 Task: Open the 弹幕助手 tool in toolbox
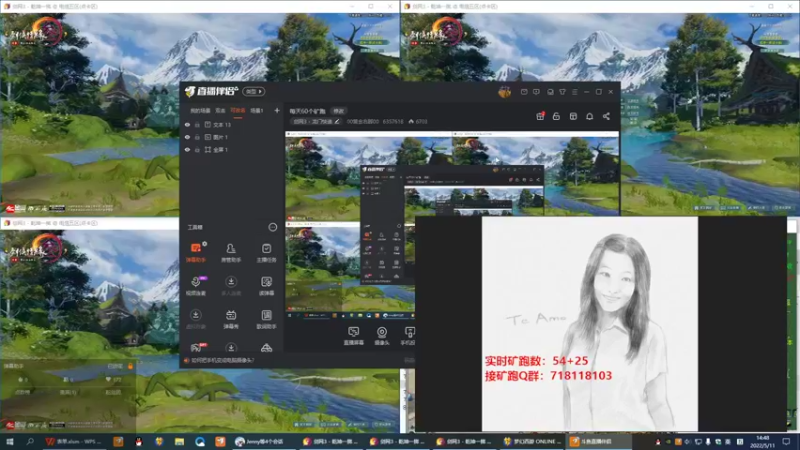(x=195, y=252)
